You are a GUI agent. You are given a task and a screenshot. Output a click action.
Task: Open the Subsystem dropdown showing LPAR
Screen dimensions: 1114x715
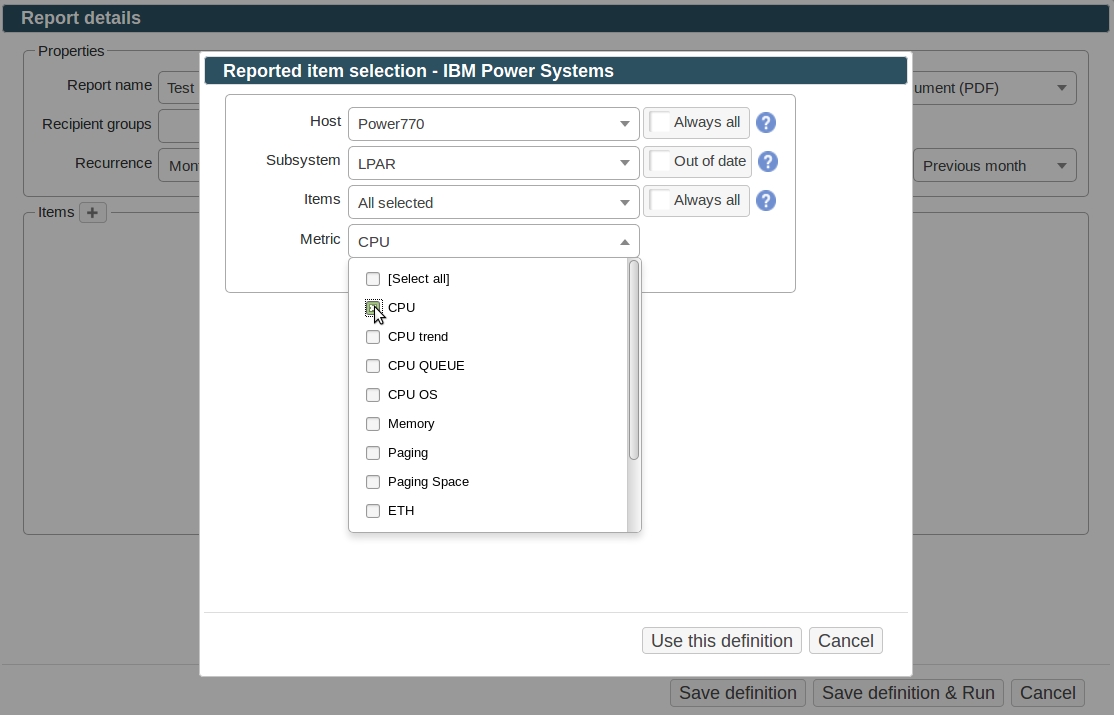click(494, 163)
